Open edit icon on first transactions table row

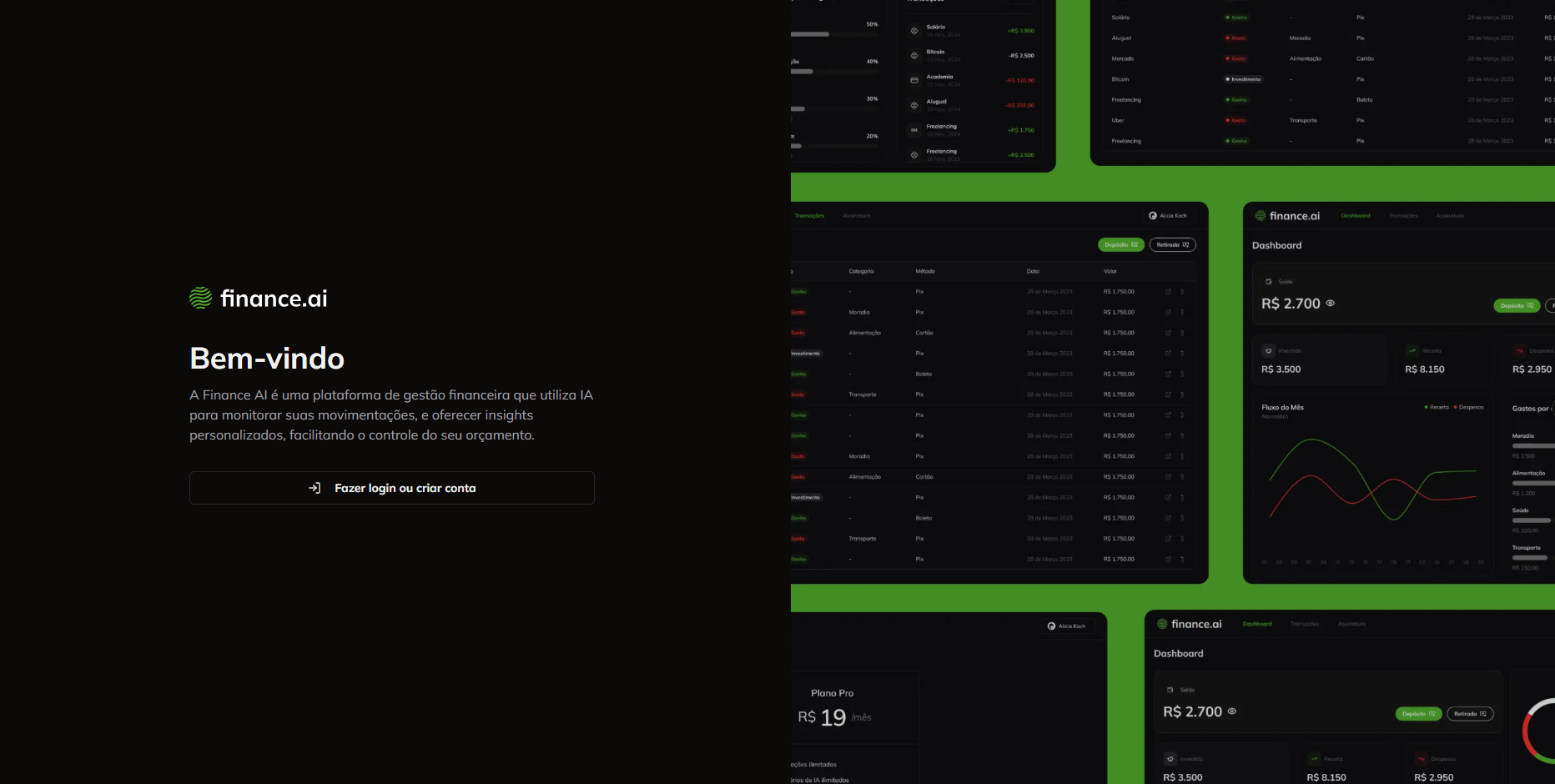pyautogui.click(x=1168, y=292)
